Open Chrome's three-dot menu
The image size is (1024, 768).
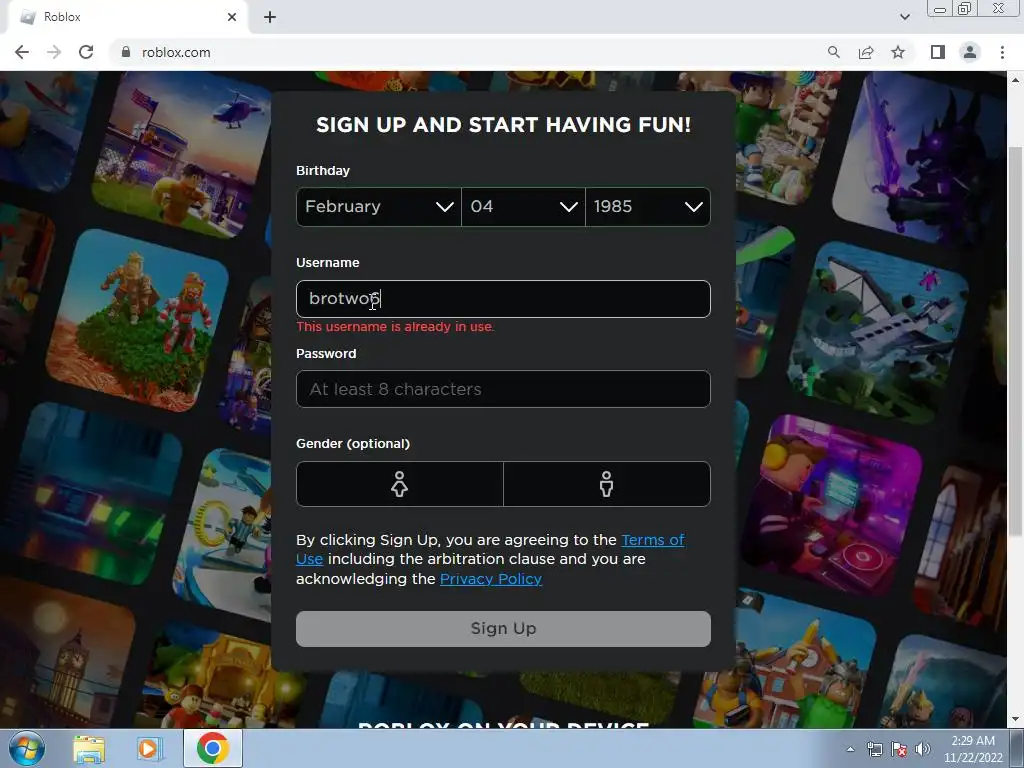click(x=1002, y=52)
